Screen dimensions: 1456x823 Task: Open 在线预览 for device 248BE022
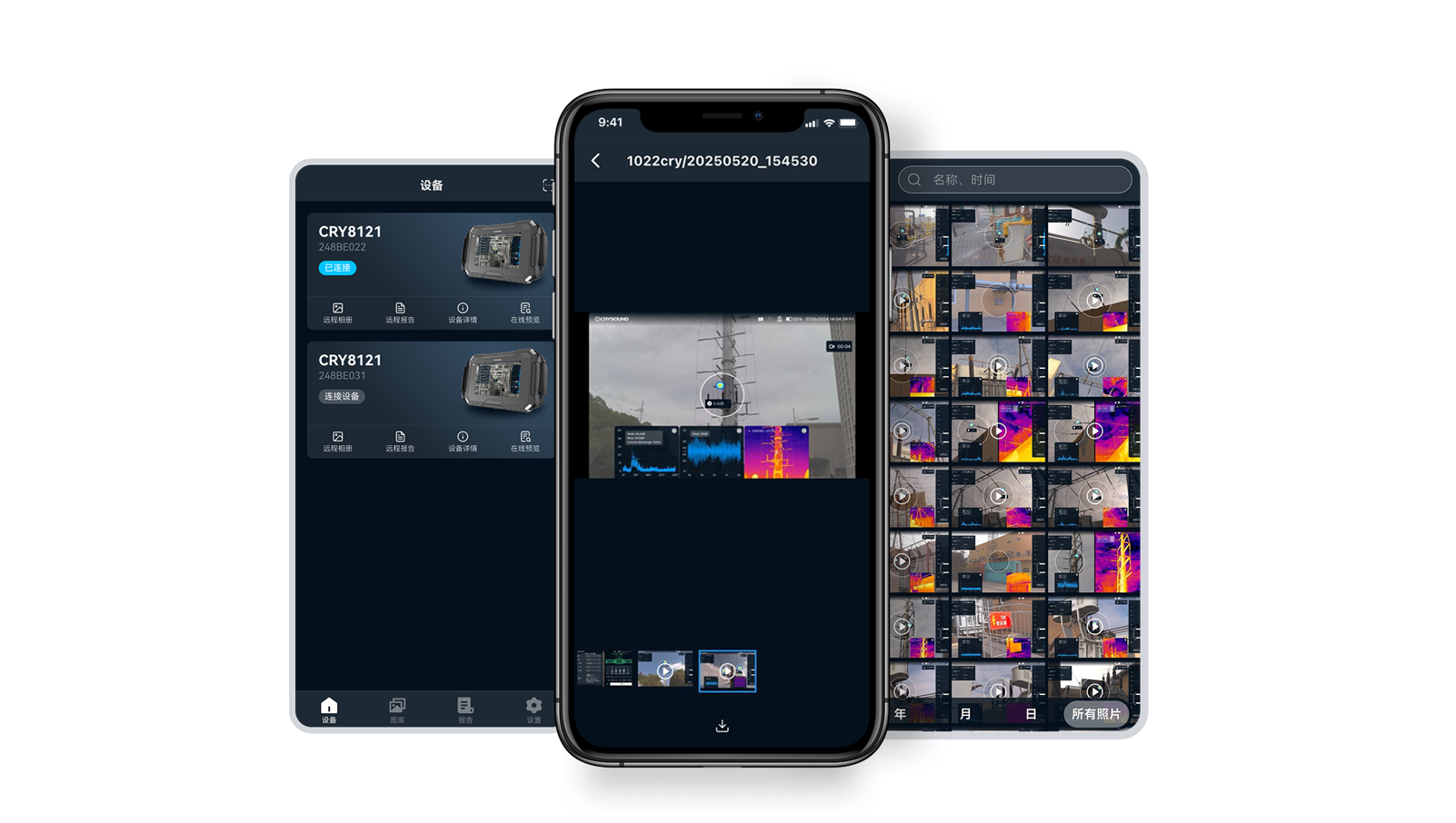point(524,312)
